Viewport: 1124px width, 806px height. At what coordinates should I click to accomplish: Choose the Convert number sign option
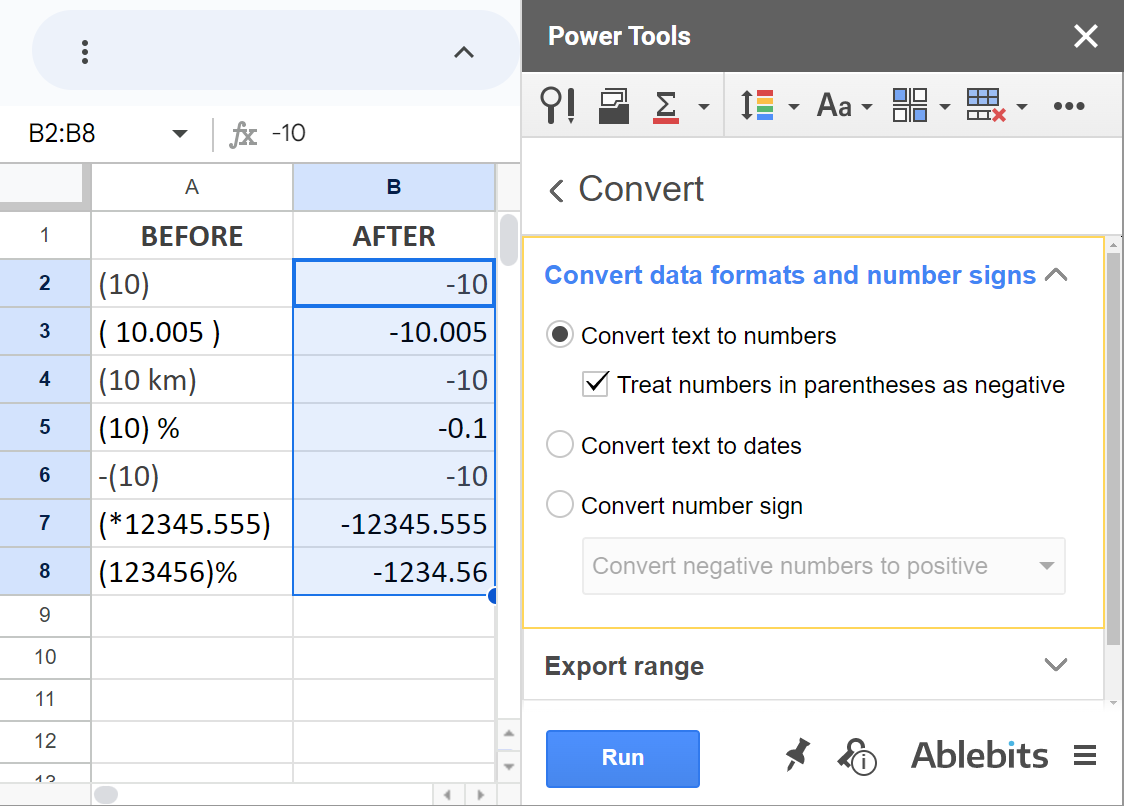[x=560, y=505]
